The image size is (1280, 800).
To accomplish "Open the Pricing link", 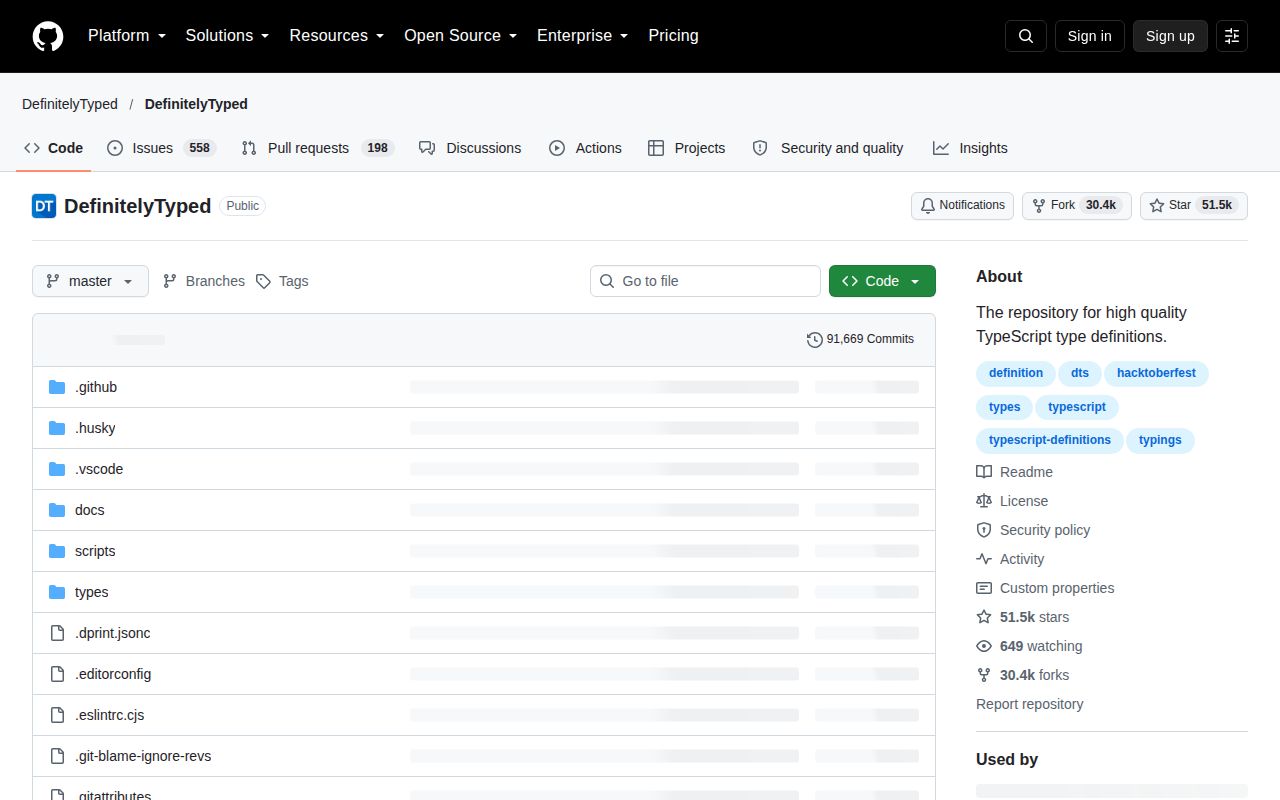I will pyautogui.click(x=673, y=35).
